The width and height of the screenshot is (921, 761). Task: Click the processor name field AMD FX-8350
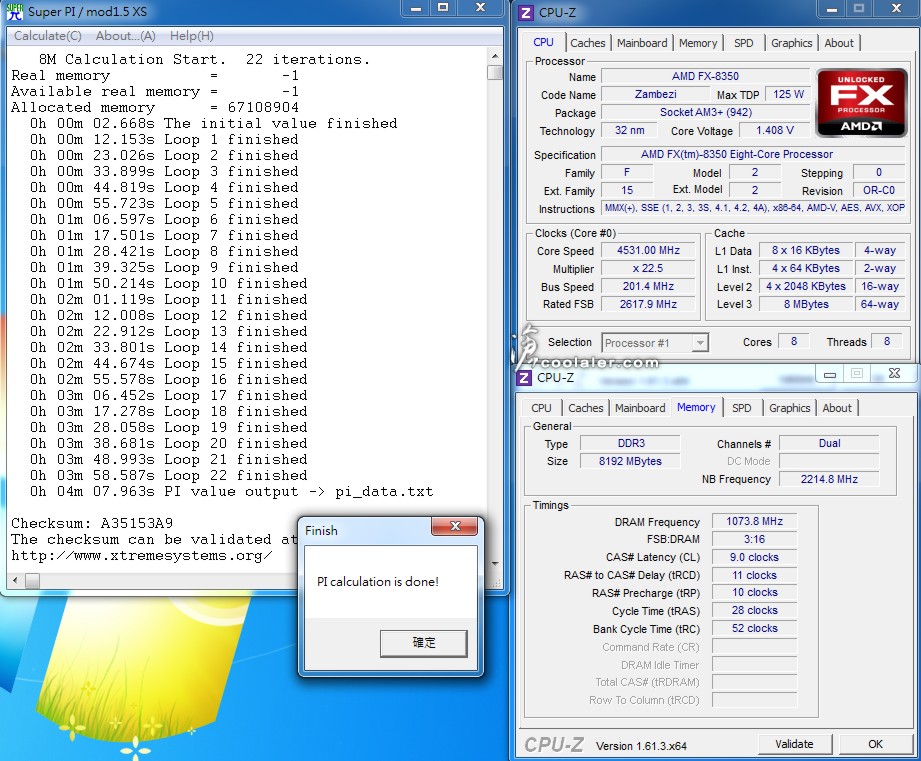coord(705,76)
